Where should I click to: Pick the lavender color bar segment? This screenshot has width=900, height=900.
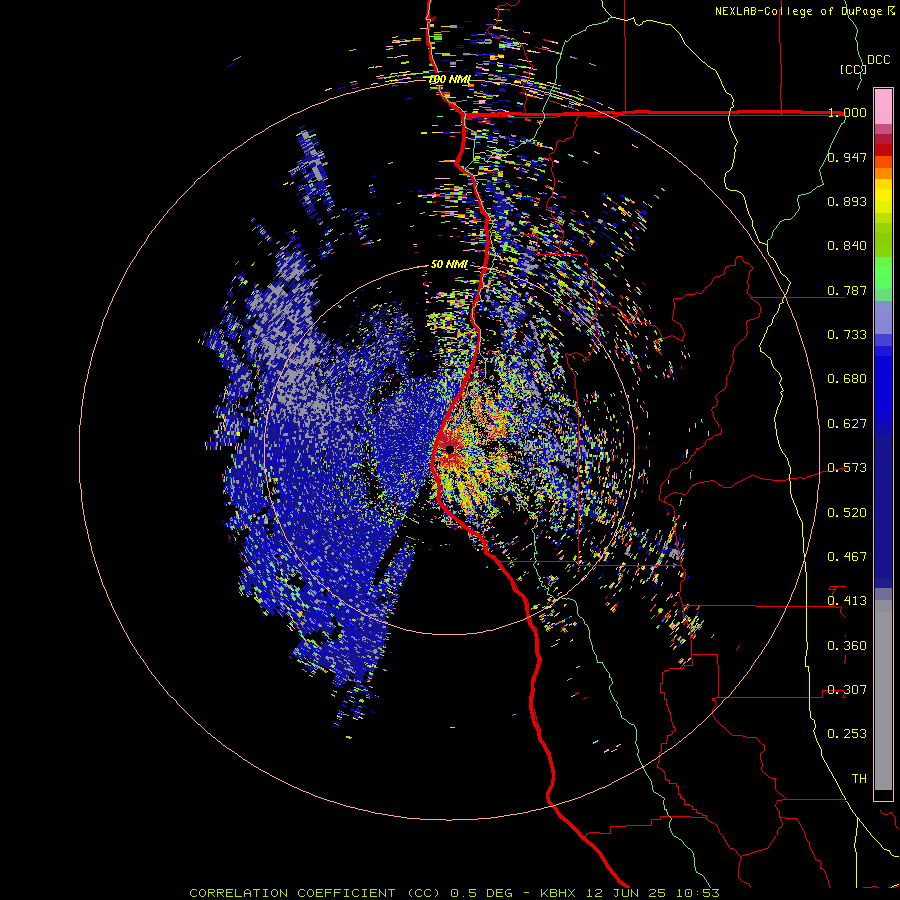coord(883,317)
